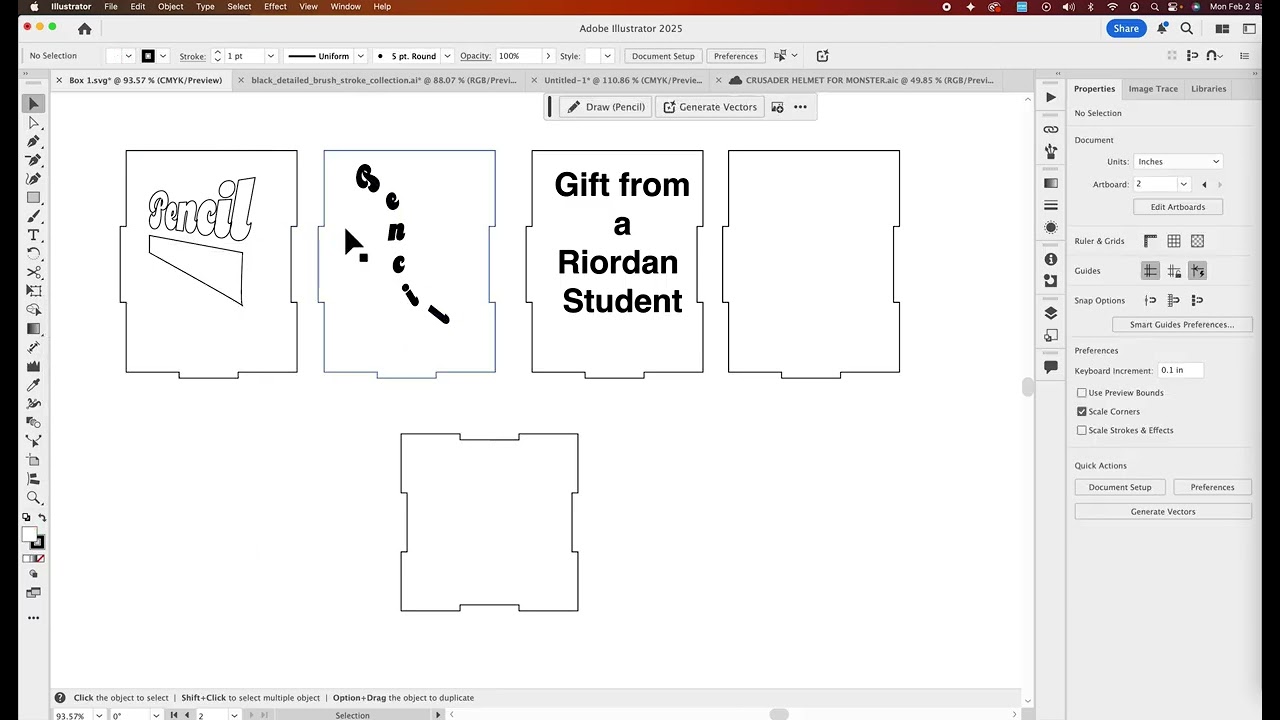
Task: Enable Scale Strokes & Effects checkbox
Action: click(1081, 430)
